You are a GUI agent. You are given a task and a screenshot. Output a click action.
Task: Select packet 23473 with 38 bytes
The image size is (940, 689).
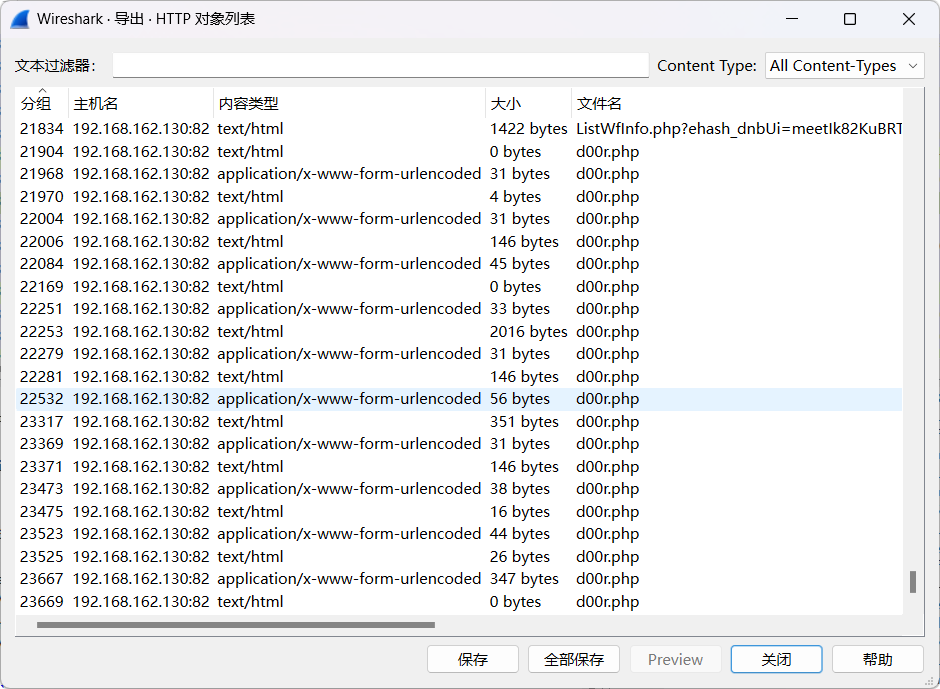click(x=459, y=489)
